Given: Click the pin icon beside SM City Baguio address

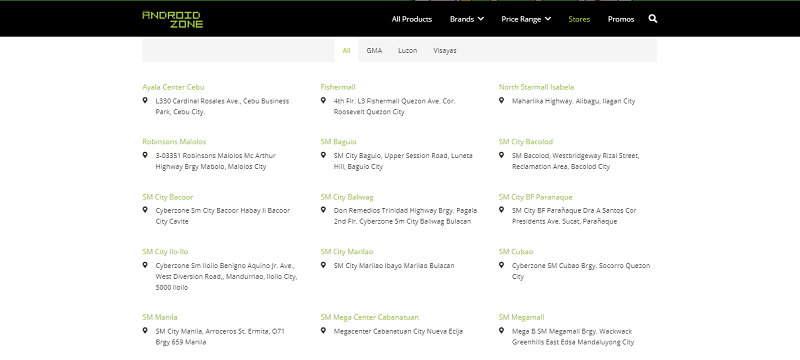Looking at the screenshot, I should [323, 155].
